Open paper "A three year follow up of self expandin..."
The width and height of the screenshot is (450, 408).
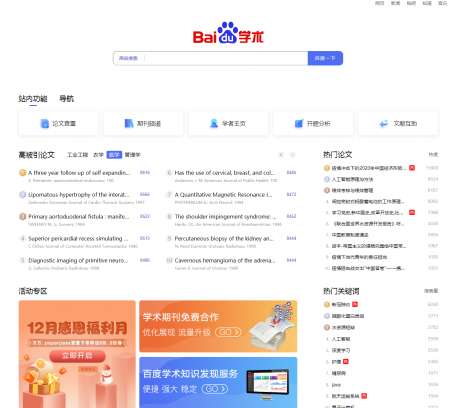tap(79, 173)
